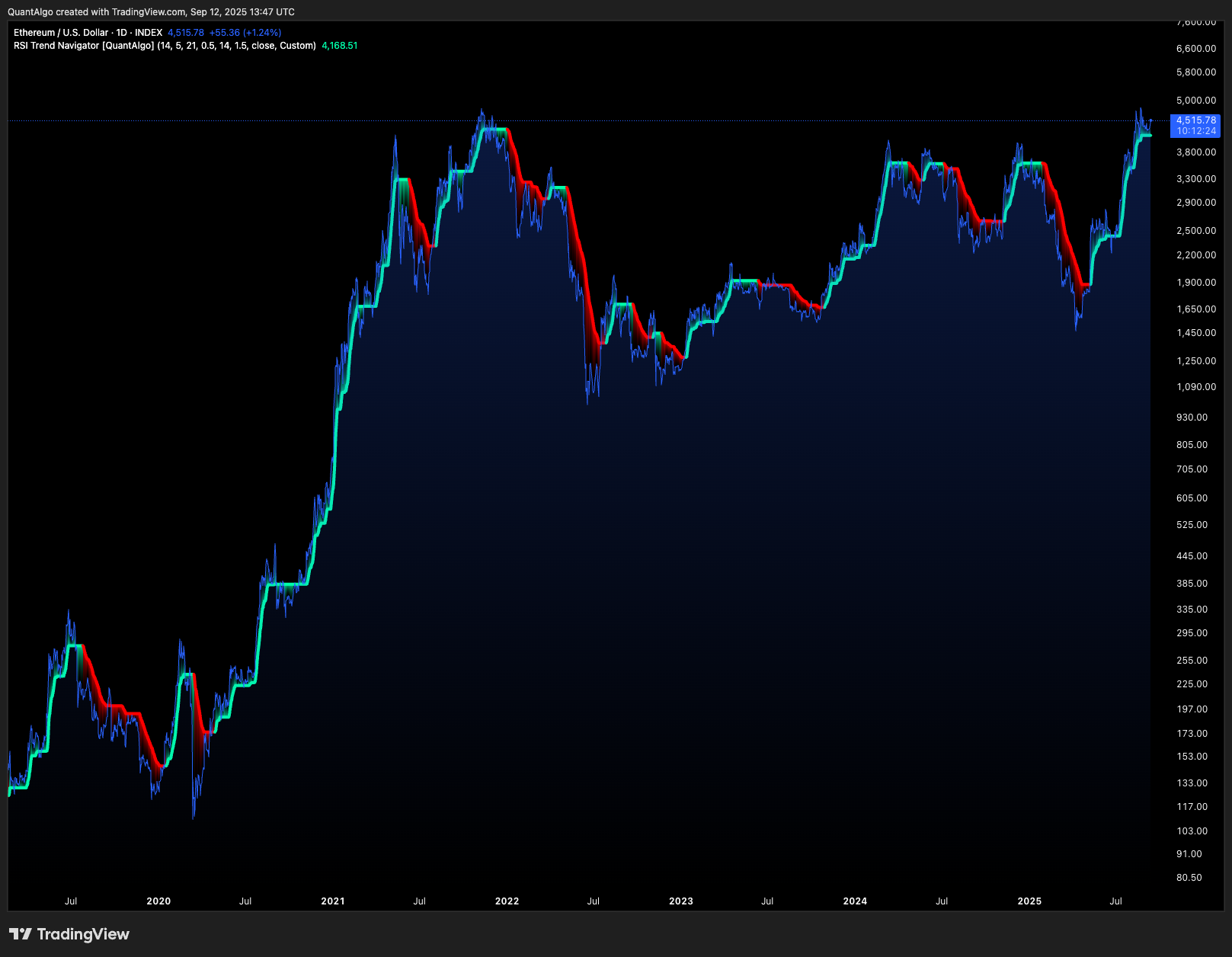Click the TradingView wordmark text
Viewport: 1232px width, 957px height.
83,934
